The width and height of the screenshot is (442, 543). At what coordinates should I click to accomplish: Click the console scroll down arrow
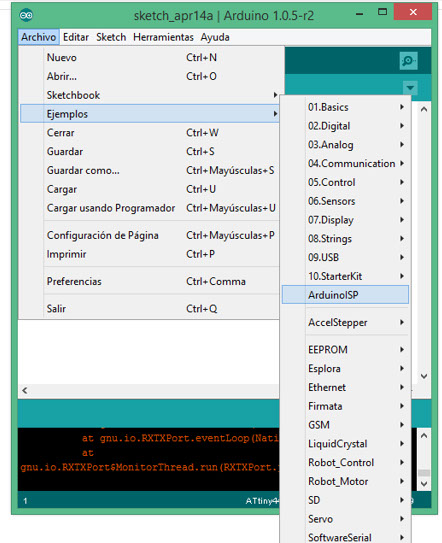click(424, 484)
